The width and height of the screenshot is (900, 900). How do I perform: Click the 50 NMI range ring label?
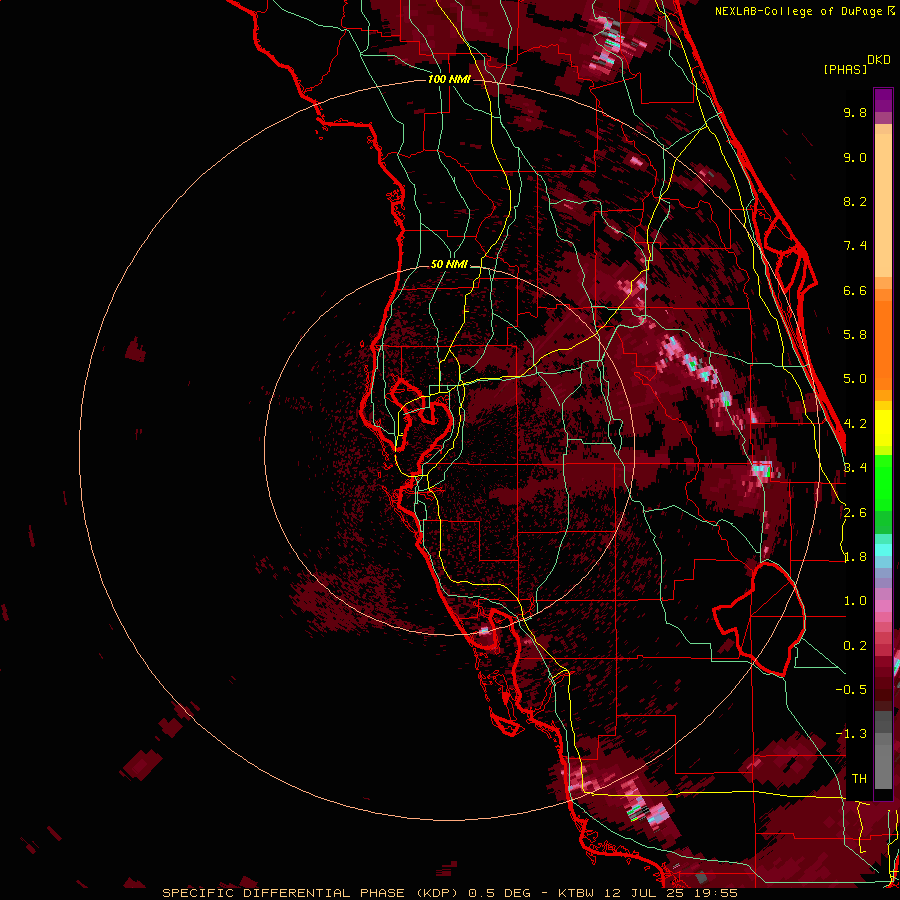pyautogui.click(x=449, y=264)
